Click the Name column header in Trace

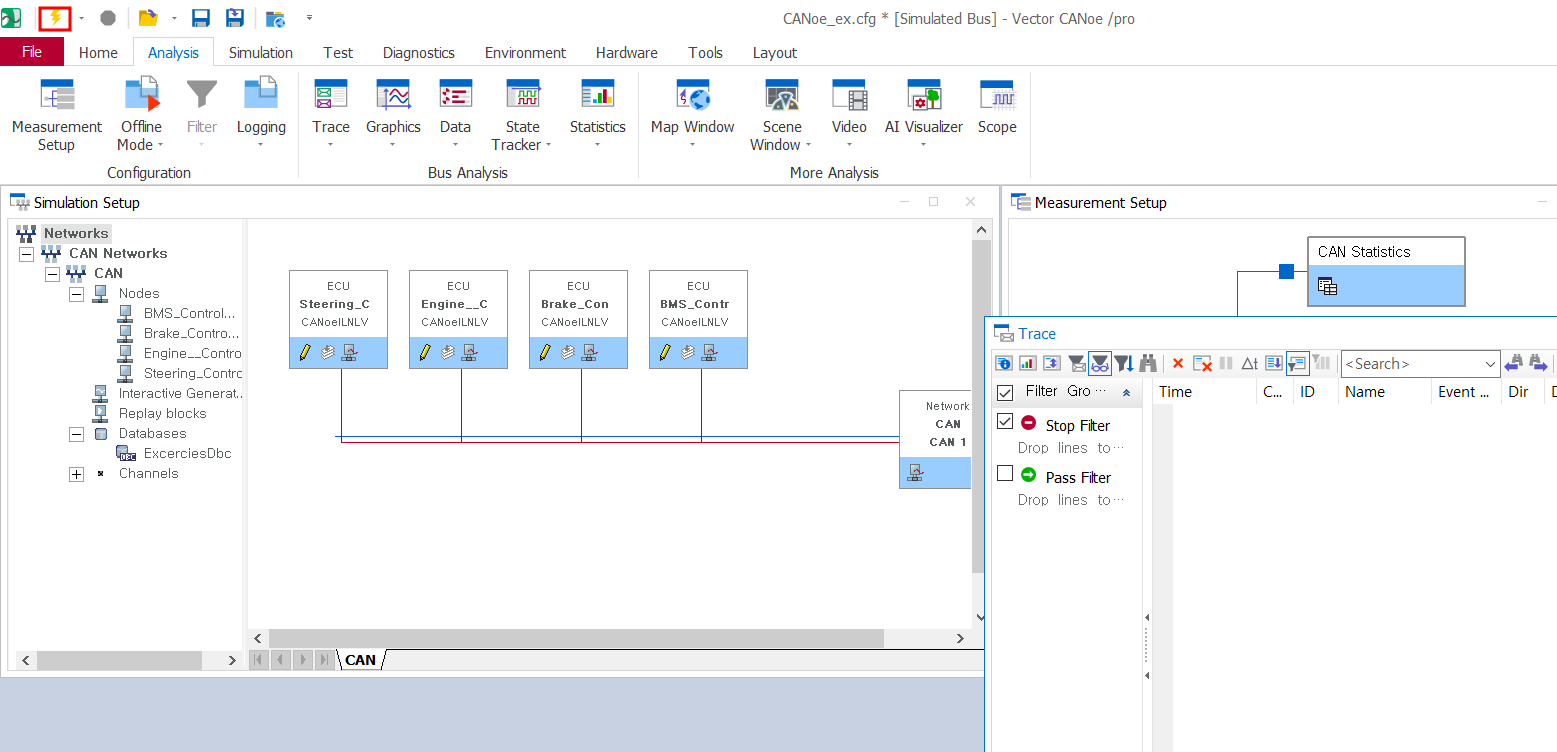(x=1384, y=392)
